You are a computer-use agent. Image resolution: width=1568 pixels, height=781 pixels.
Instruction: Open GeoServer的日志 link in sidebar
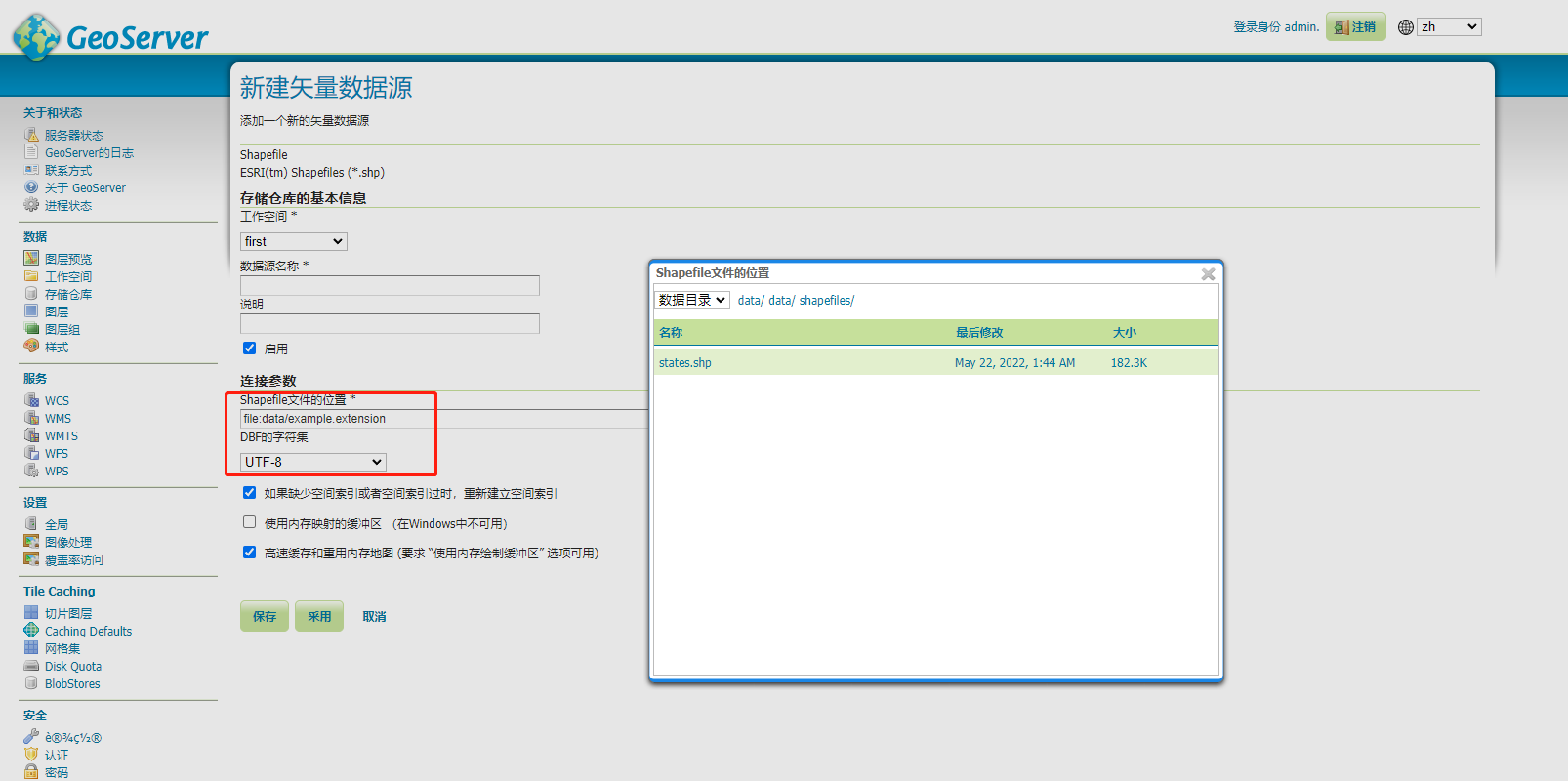point(89,153)
